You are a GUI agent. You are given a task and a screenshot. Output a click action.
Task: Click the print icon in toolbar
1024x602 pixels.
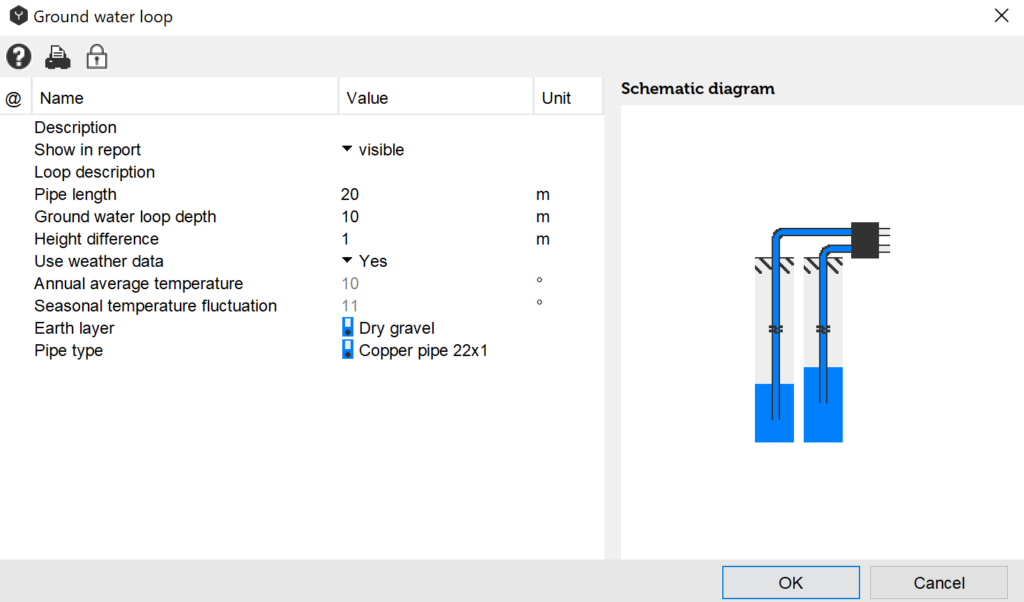58,57
